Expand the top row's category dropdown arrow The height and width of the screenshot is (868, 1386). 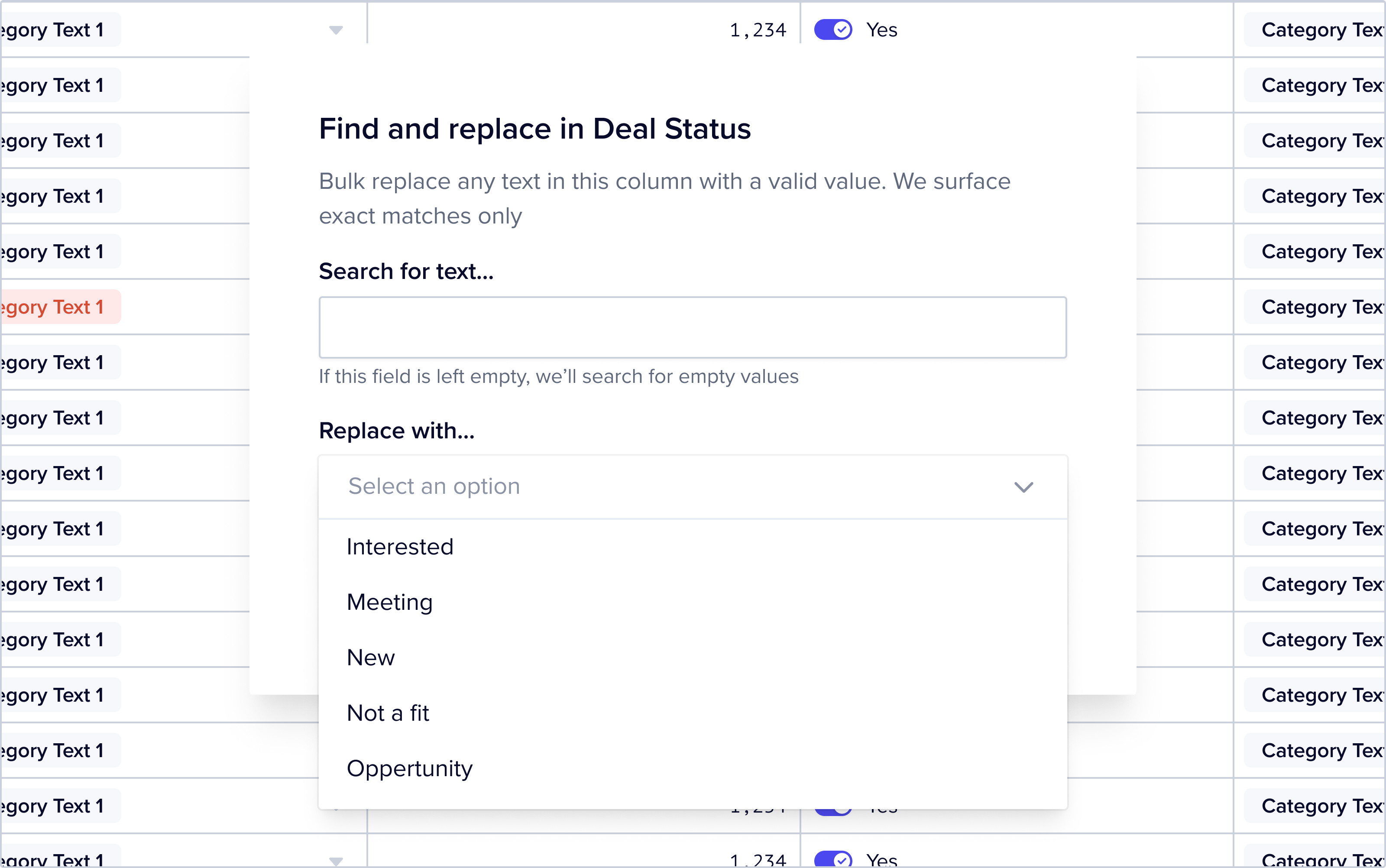click(x=336, y=30)
